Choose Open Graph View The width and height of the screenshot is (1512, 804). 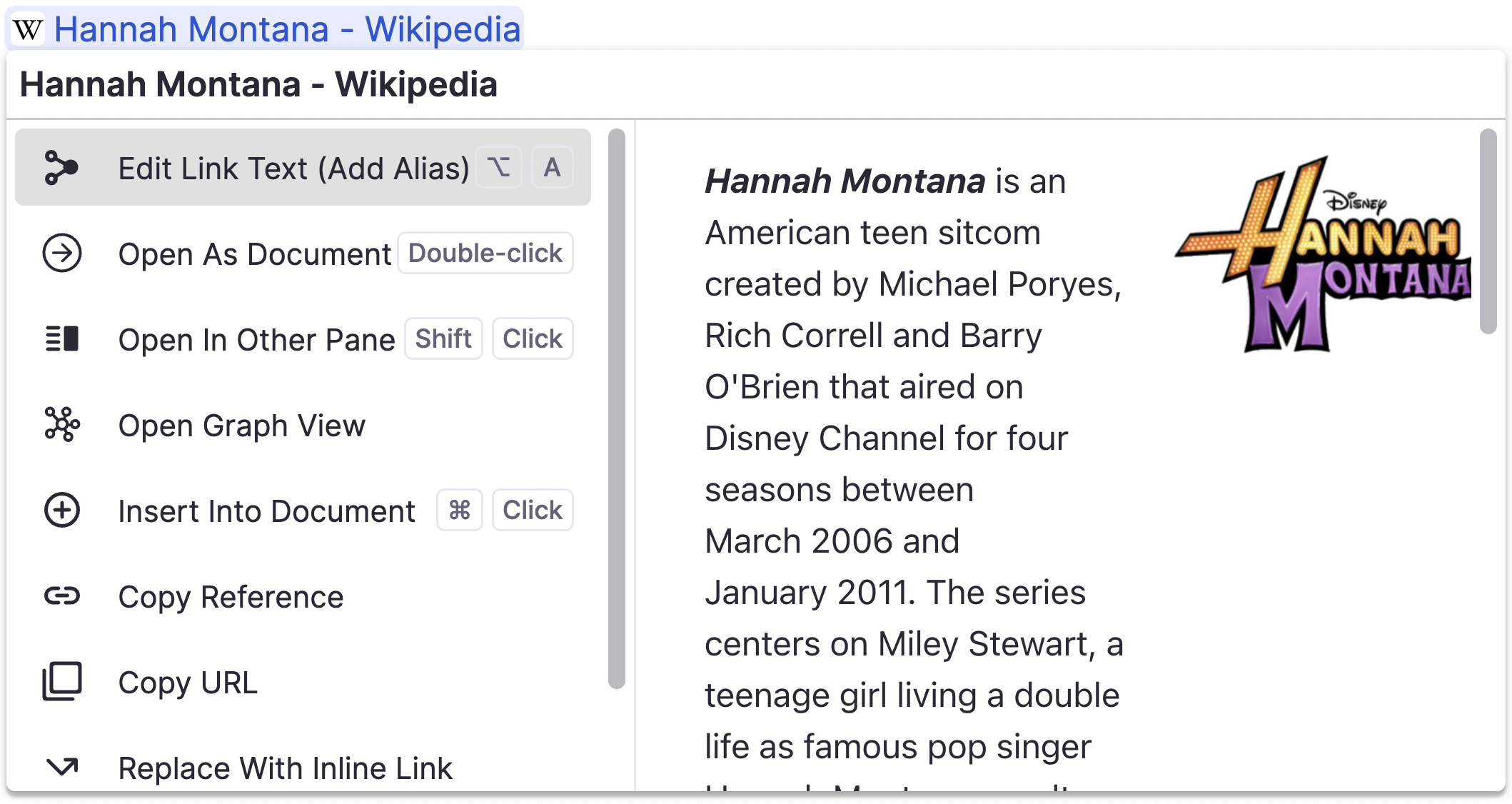click(x=303, y=425)
